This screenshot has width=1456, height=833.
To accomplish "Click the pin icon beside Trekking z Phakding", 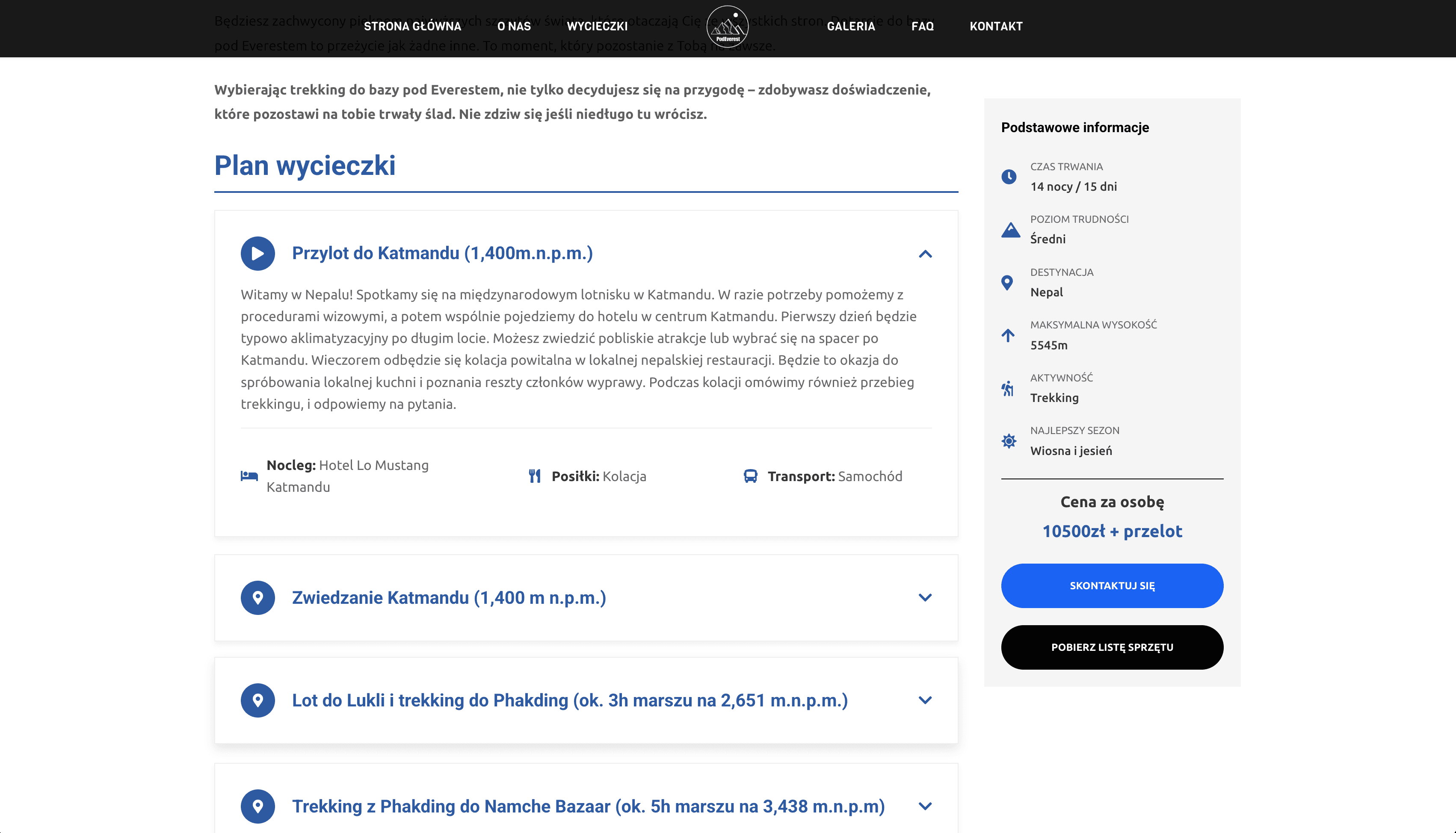I will click(x=257, y=806).
